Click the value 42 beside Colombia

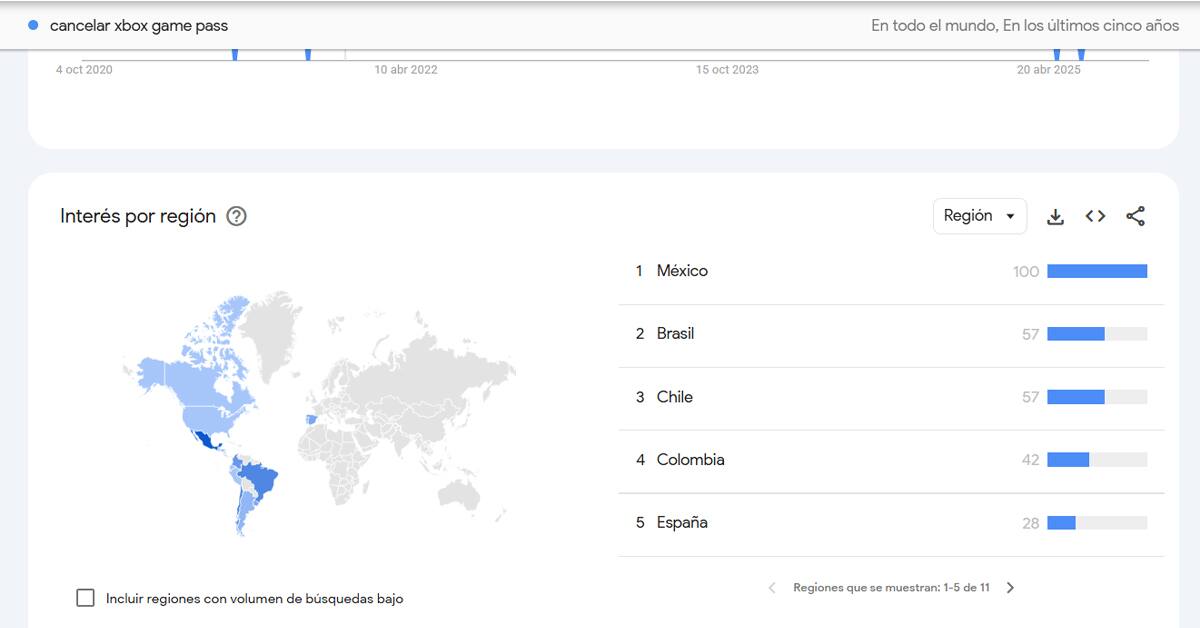click(1031, 460)
